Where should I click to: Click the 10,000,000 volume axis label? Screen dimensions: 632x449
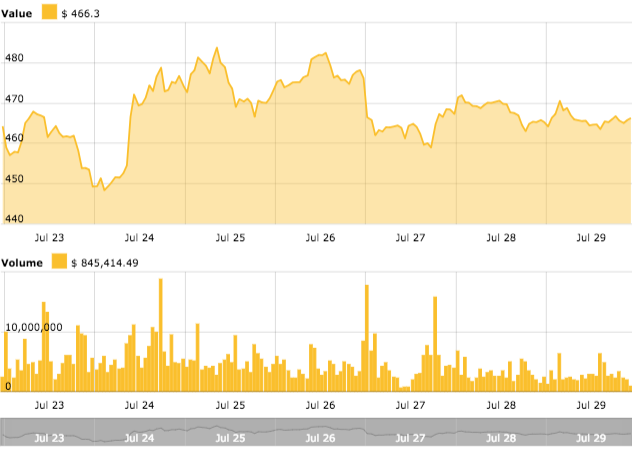[x=35, y=327]
